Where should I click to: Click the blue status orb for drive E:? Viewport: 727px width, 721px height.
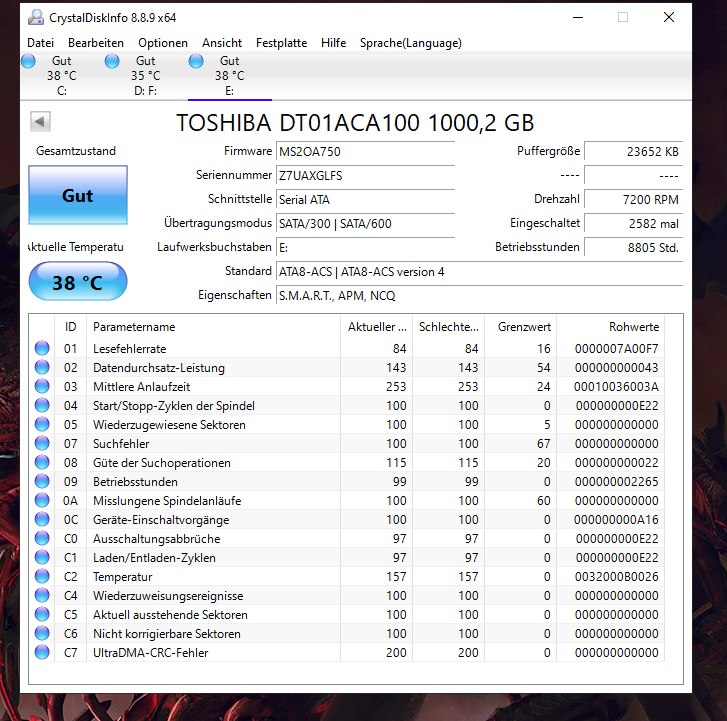(x=196, y=61)
